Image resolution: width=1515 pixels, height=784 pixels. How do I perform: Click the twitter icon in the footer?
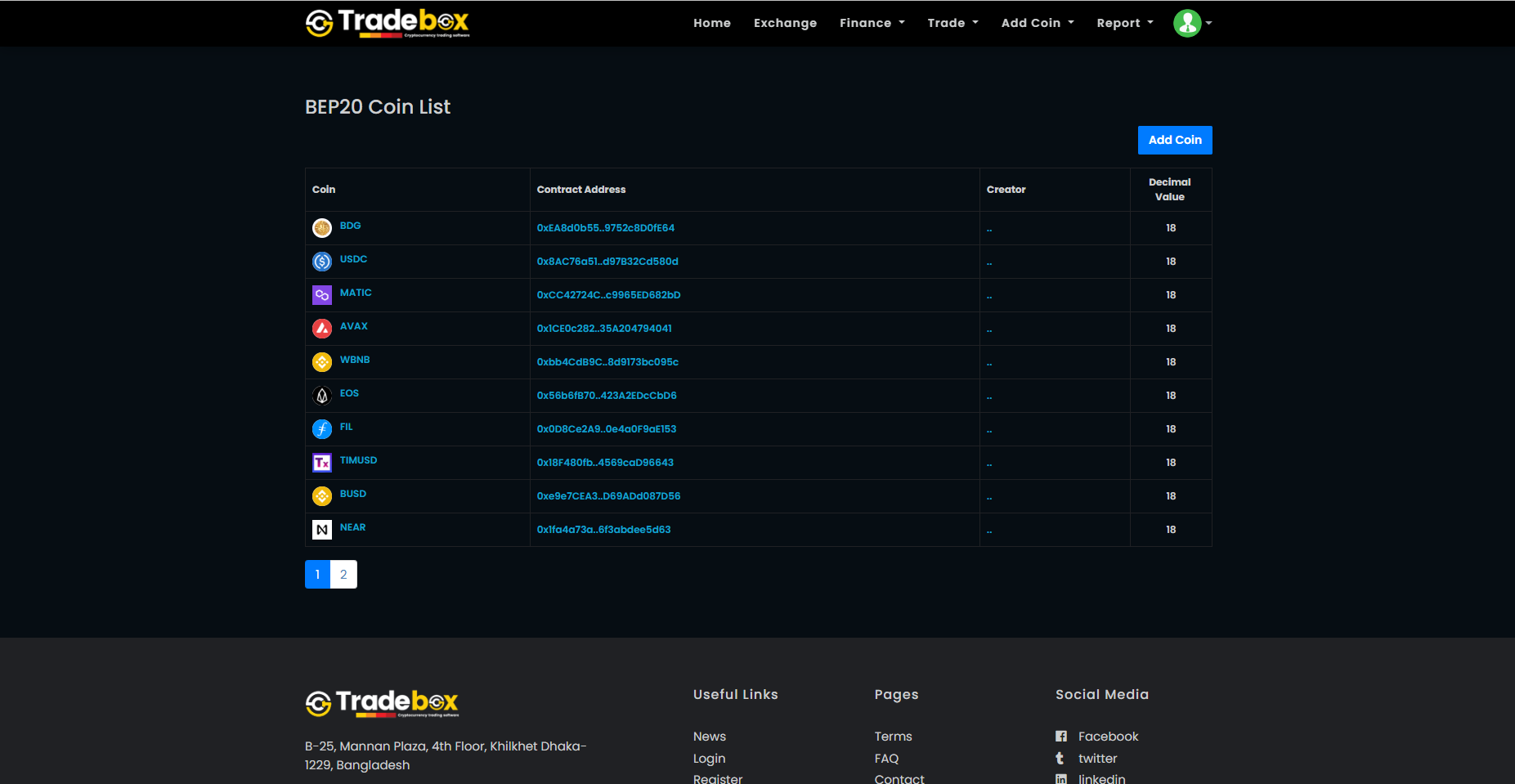(1060, 759)
